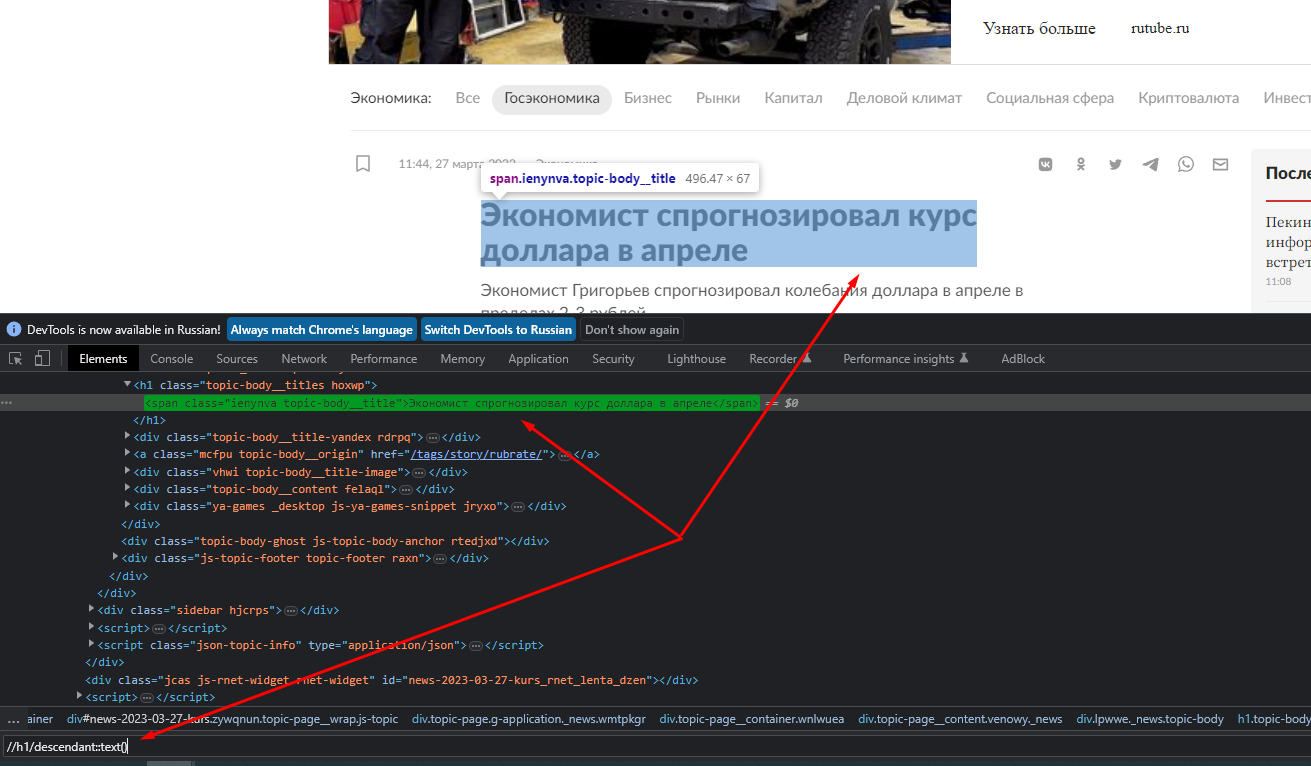Share the article by email icon
The width and height of the screenshot is (1311, 766).
pyautogui.click(x=1221, y=164)
